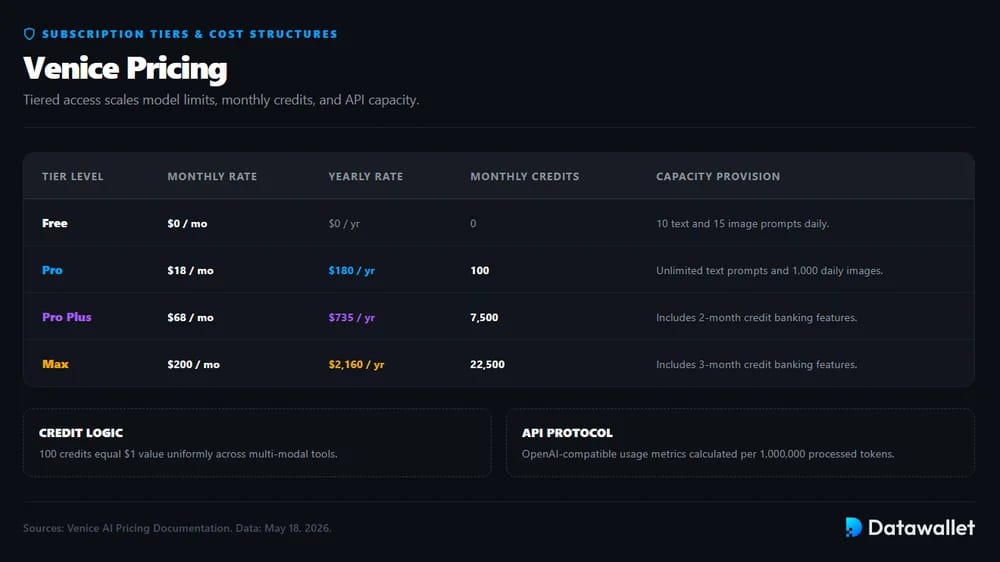Click the 100 credits equal $1 description
Image resolution: width=1000 pixels, height=562 pixels.
[188, 454]
